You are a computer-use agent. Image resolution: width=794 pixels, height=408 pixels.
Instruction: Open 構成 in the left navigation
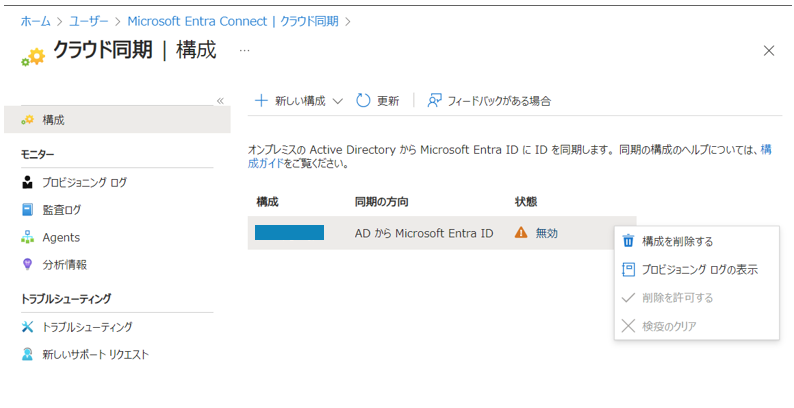pos(117,119)
